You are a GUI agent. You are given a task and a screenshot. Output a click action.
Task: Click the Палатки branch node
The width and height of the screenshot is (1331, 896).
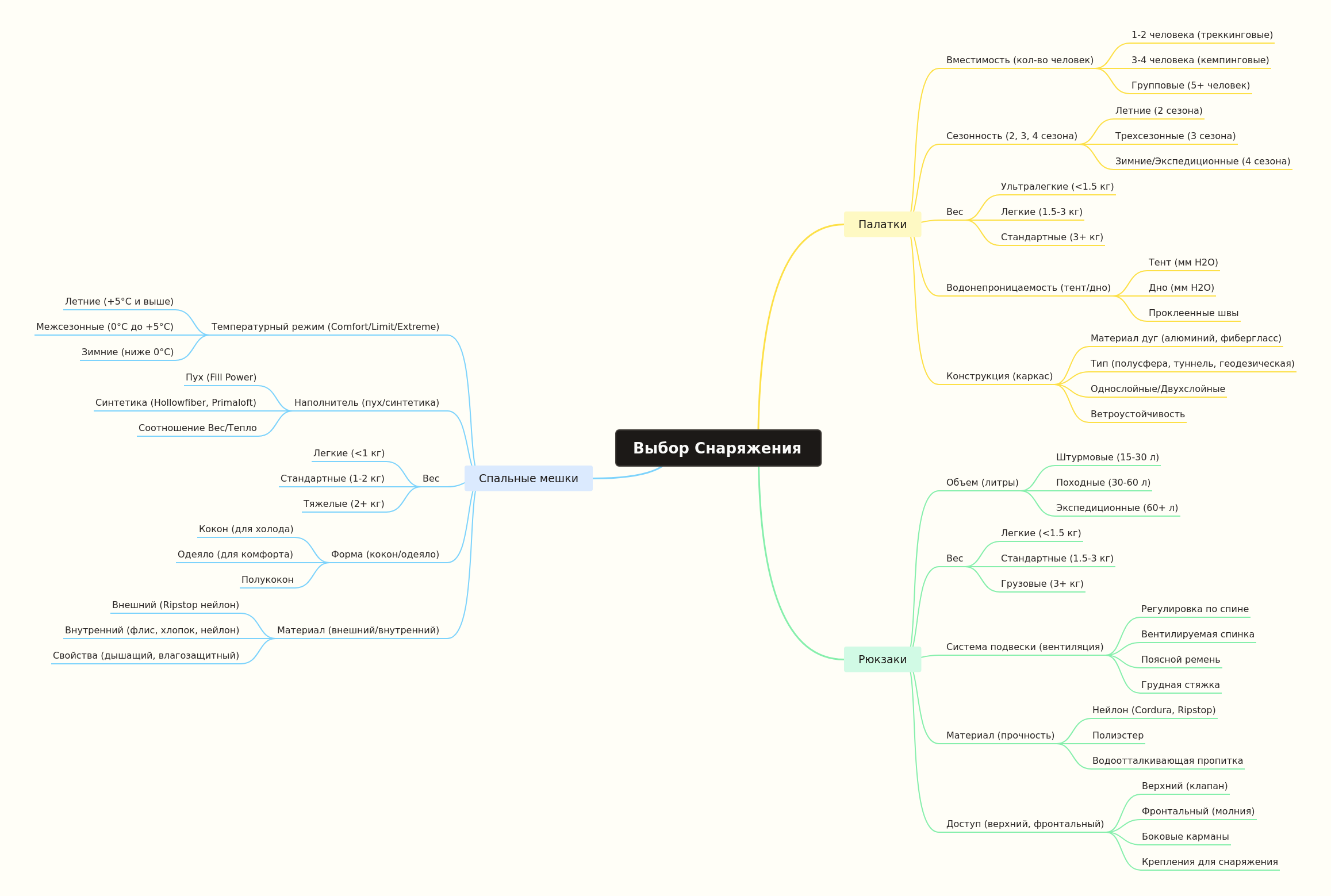(x=883, y=224)
